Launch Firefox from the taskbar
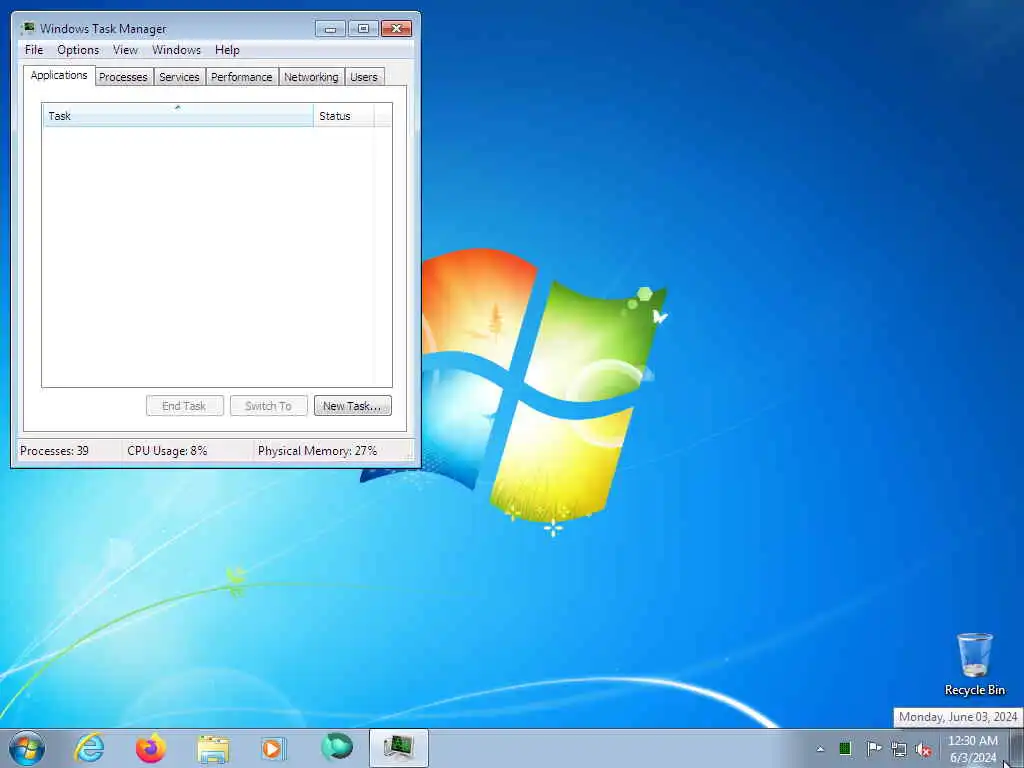The image size is (1024, 768). (x=151, y=748)
